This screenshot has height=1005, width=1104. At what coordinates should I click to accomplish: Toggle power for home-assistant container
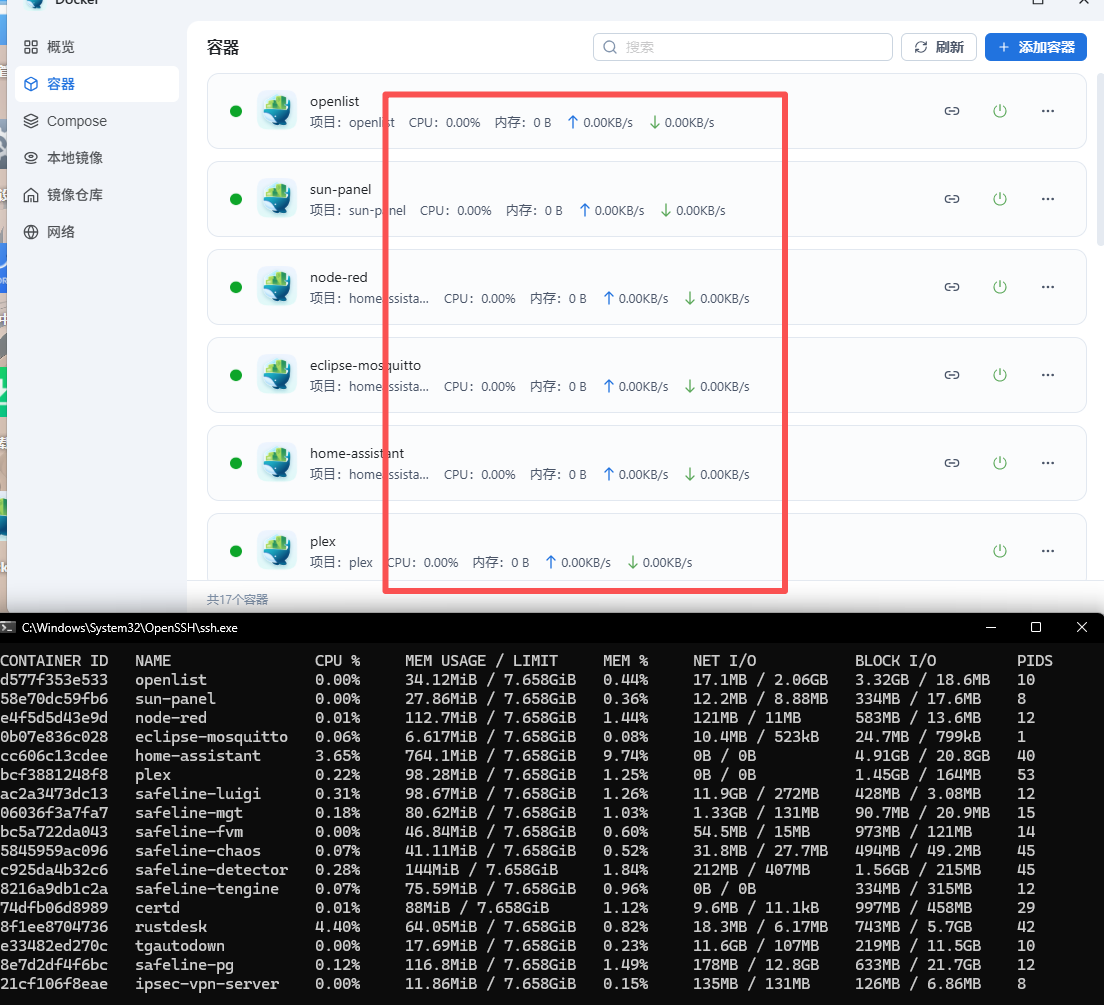(1000, 463)
